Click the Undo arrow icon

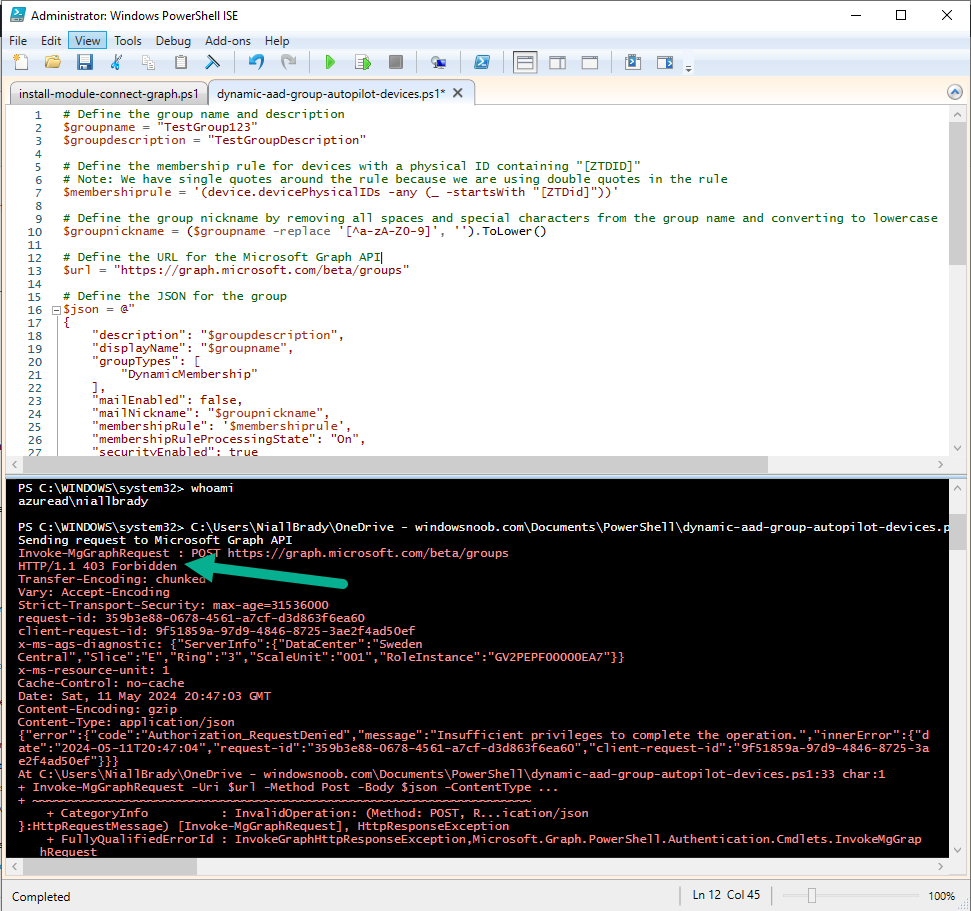[x=256, y=62]
